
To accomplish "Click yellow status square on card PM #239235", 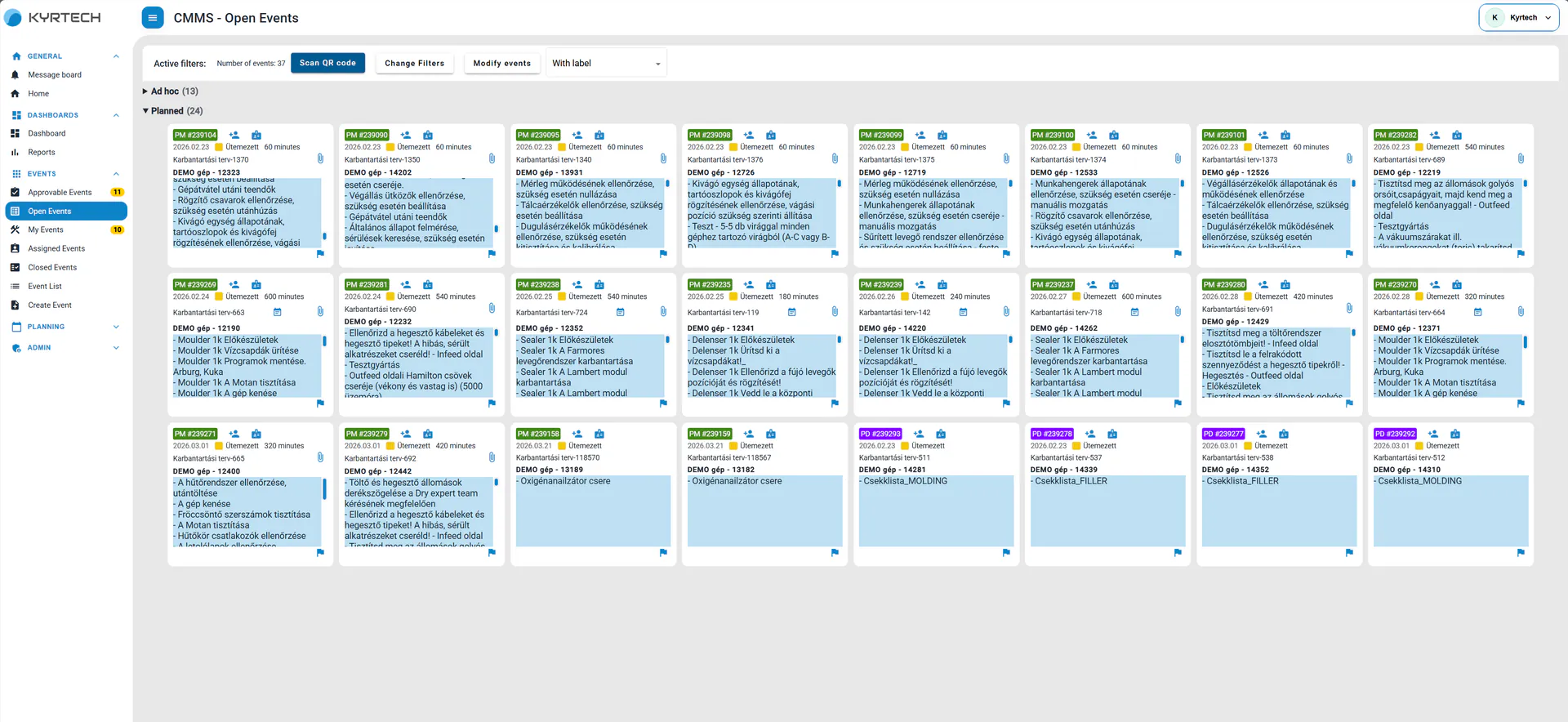I will tap(733, 296).
